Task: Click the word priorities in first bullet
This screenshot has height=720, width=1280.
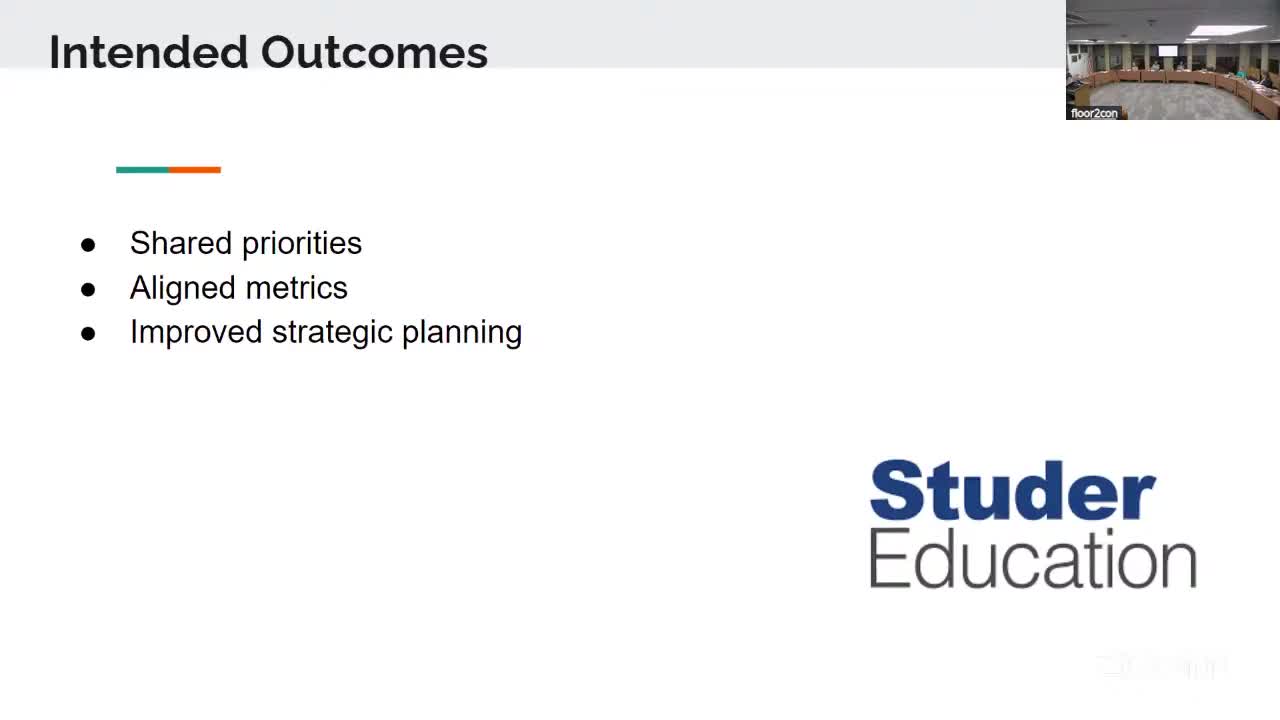Action: click(x=301, y=244)
